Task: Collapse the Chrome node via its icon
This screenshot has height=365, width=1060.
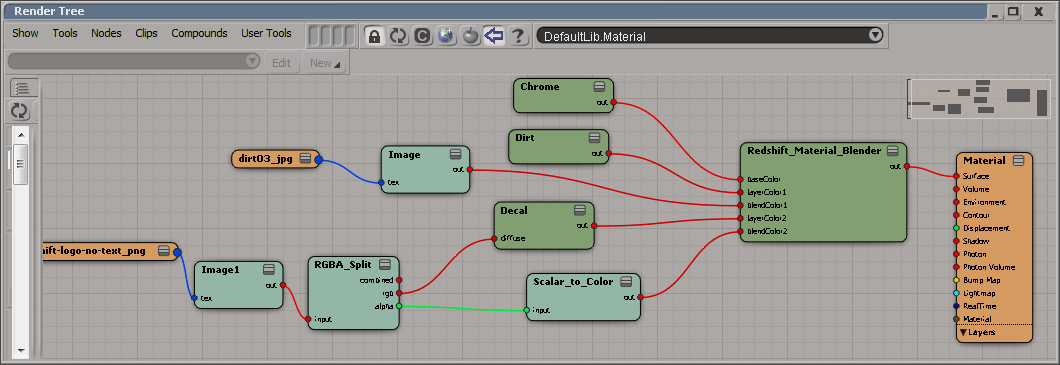Action: click(x=599, y=87)
